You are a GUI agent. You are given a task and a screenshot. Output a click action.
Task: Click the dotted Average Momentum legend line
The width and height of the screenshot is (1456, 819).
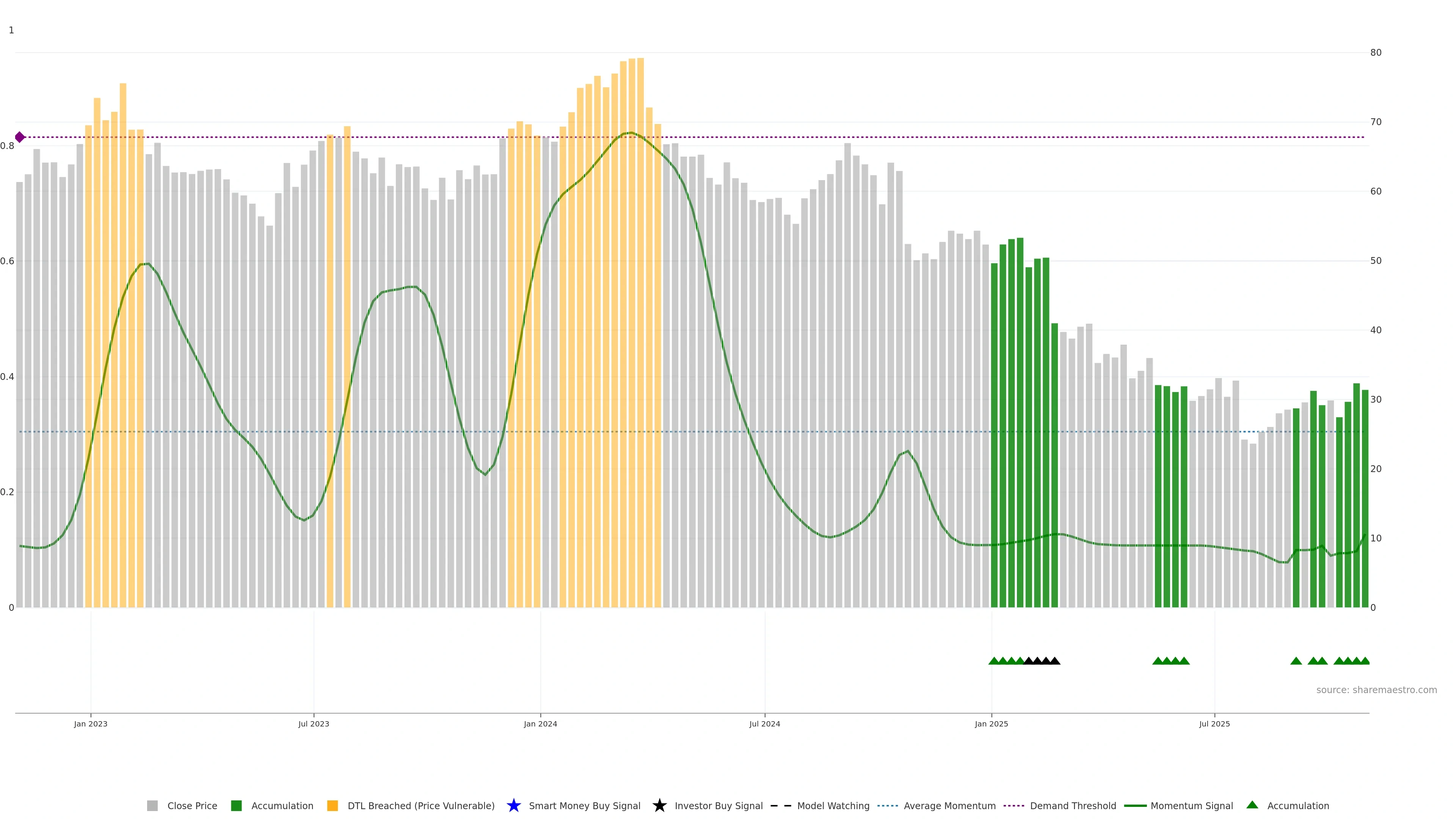(887, 806)
